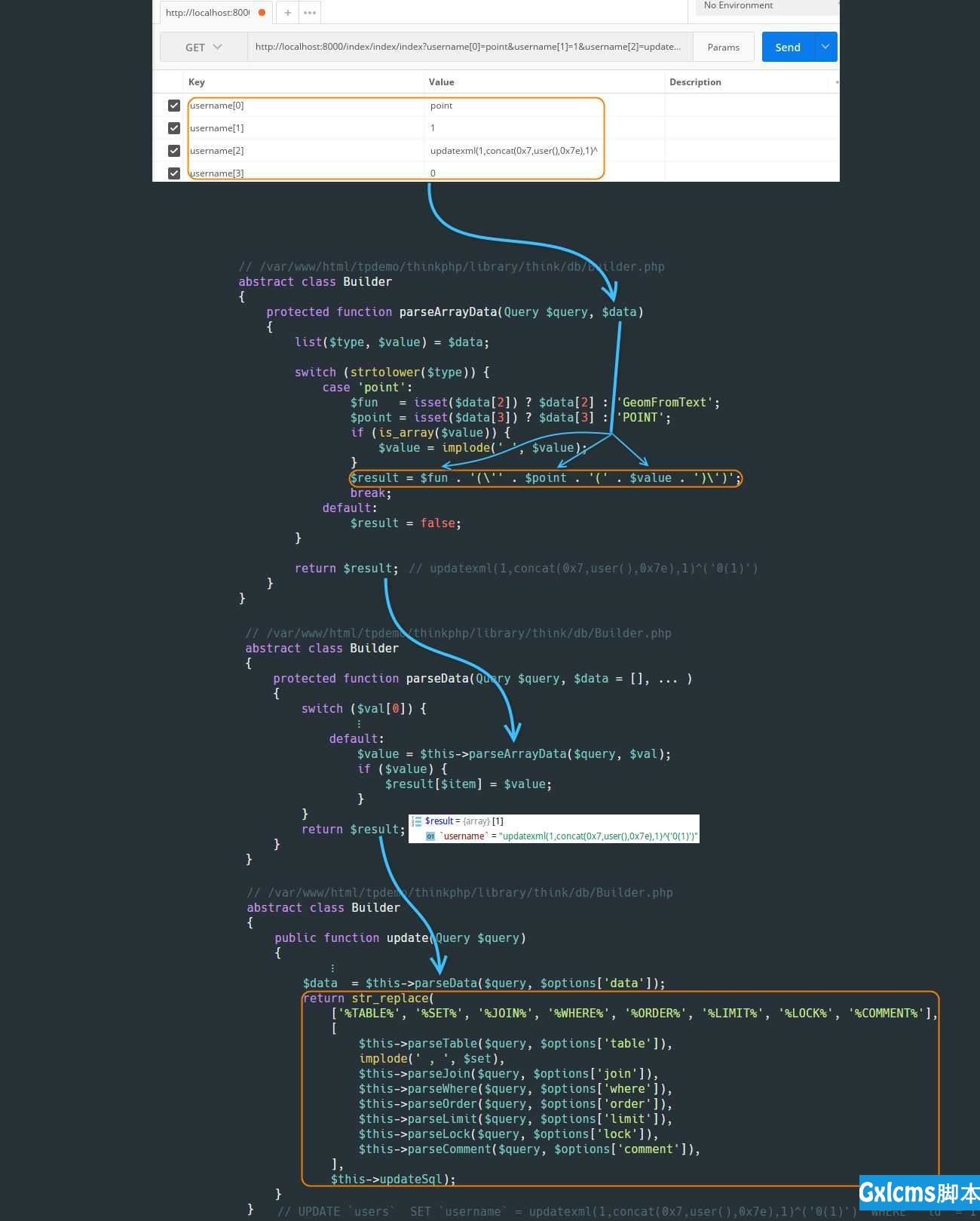Click the Description cell for username[1]

752,128
